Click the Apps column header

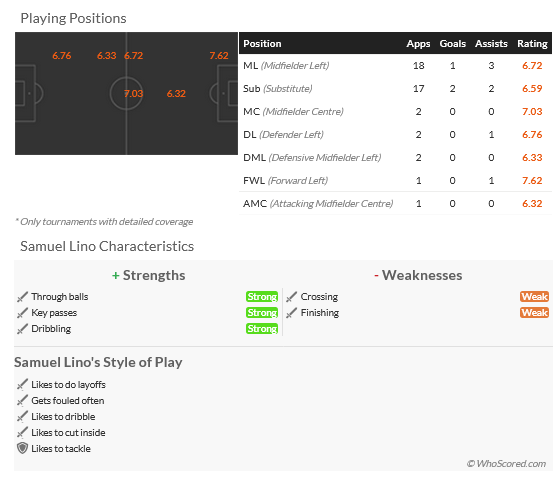click(418, 44)
